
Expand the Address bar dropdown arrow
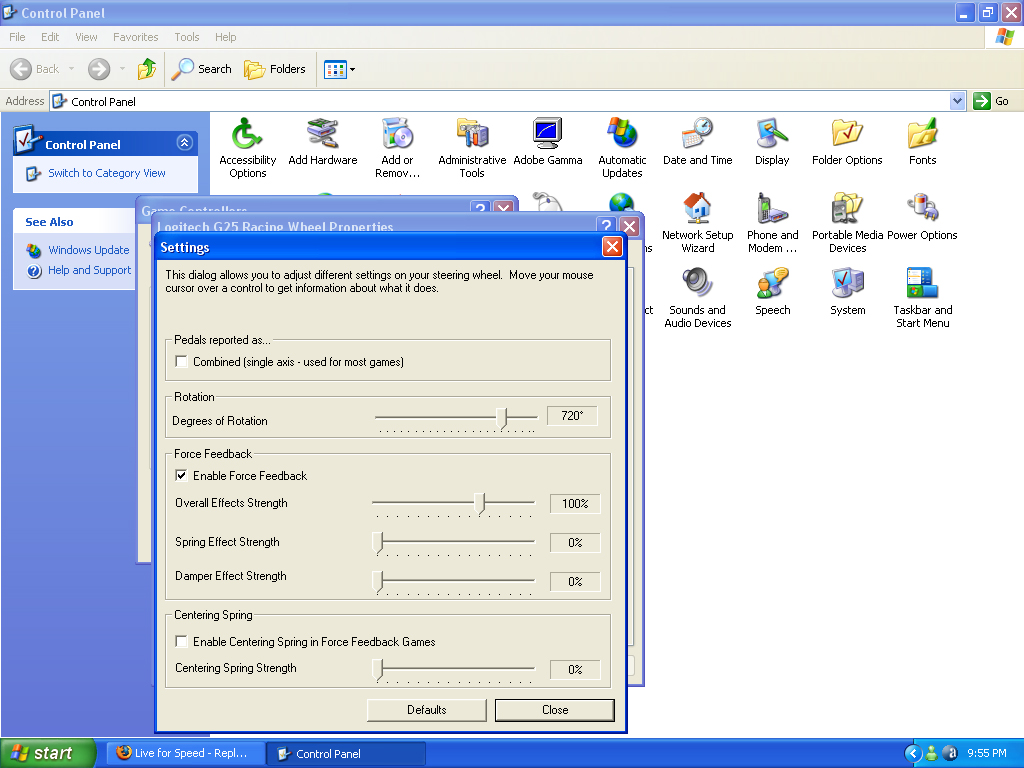coord(957,101)
